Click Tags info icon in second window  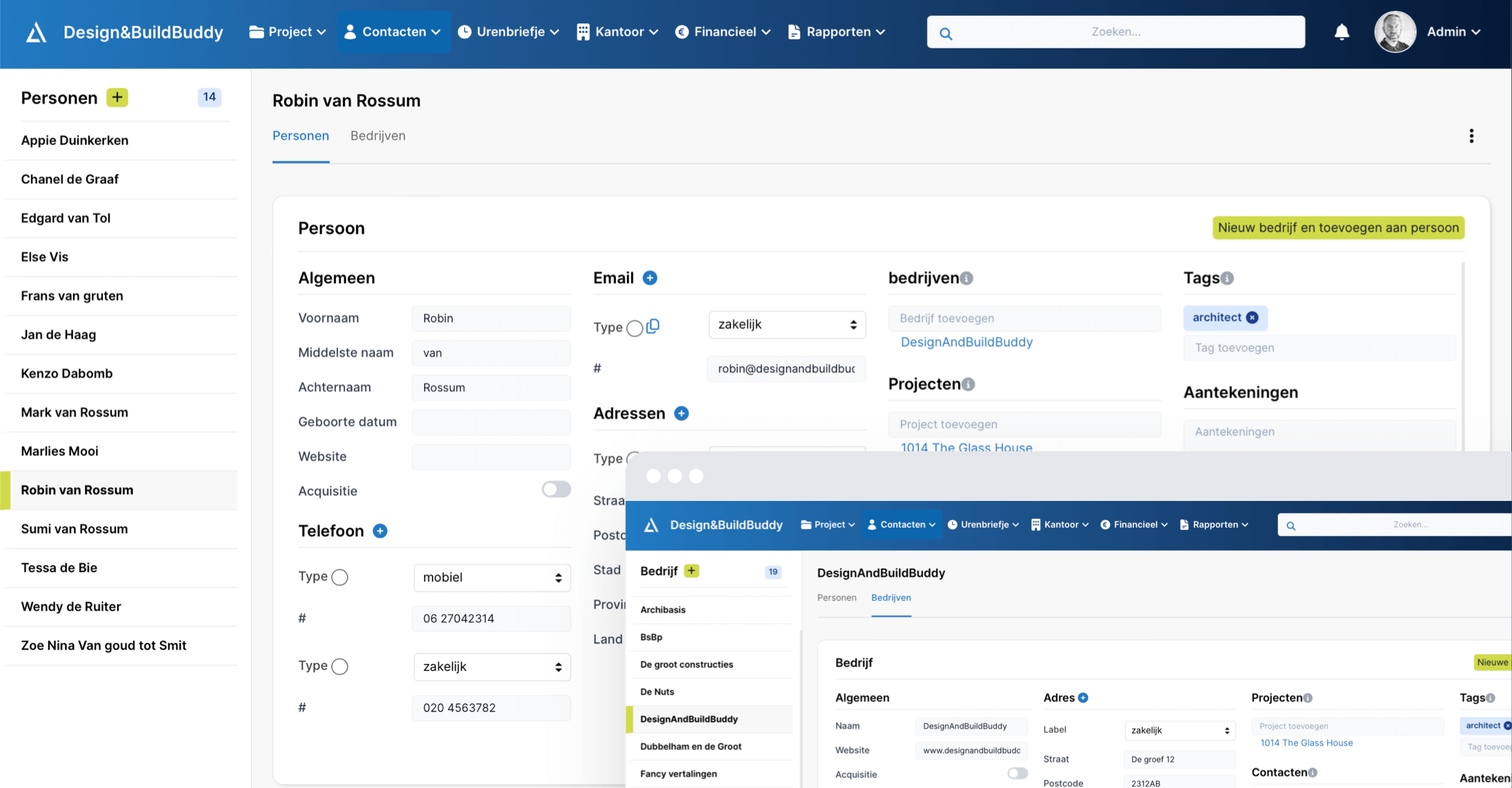point(1491,698)
